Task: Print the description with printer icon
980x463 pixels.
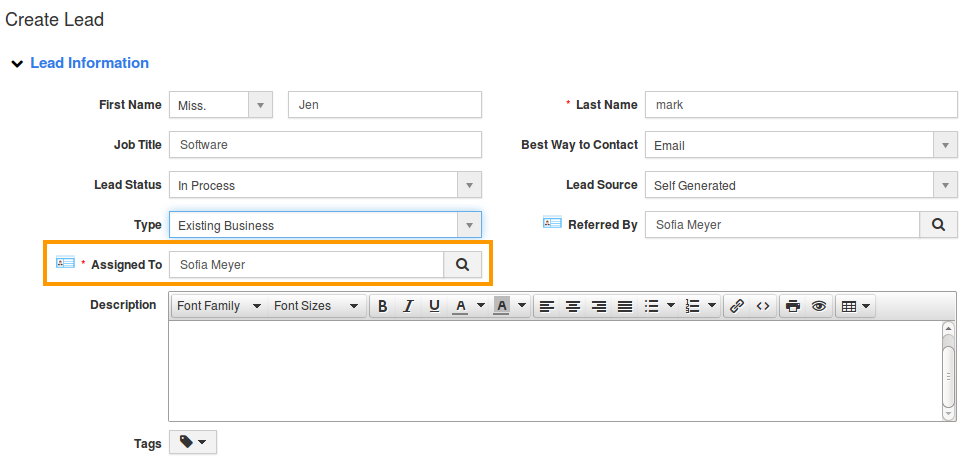Action: click(793, 306)
